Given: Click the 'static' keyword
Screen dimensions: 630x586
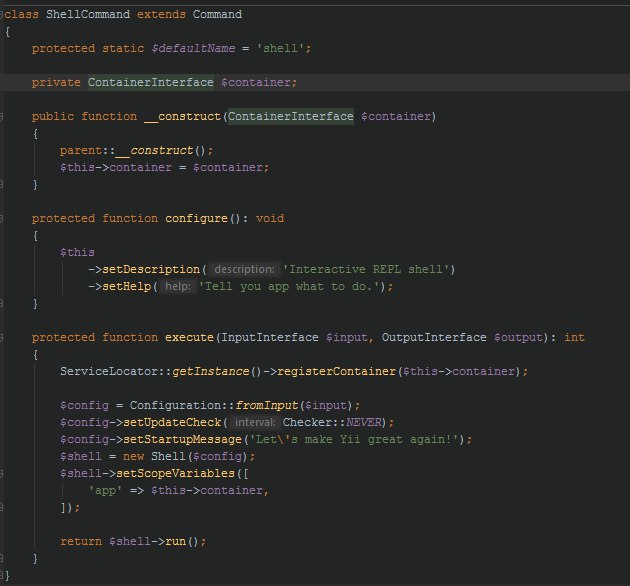Looking at the screenshot, I should pos(123,48).
